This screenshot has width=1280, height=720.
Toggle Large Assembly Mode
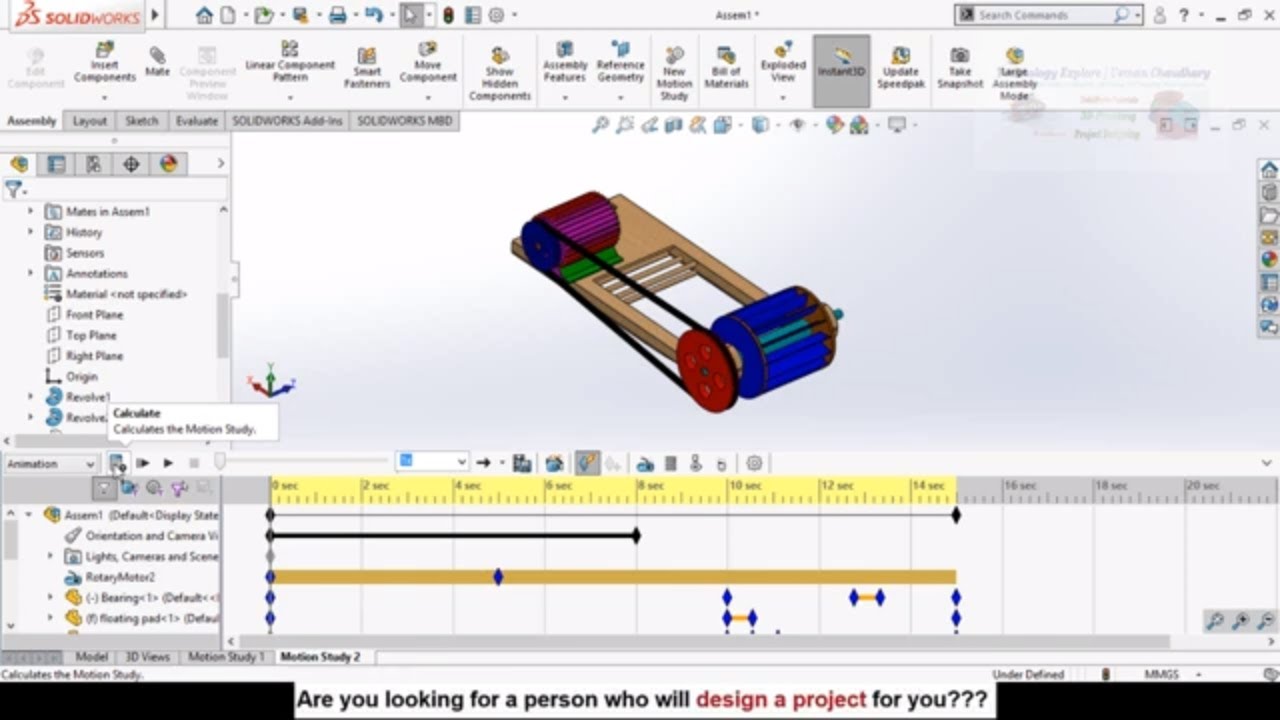tap(1014, 72)
